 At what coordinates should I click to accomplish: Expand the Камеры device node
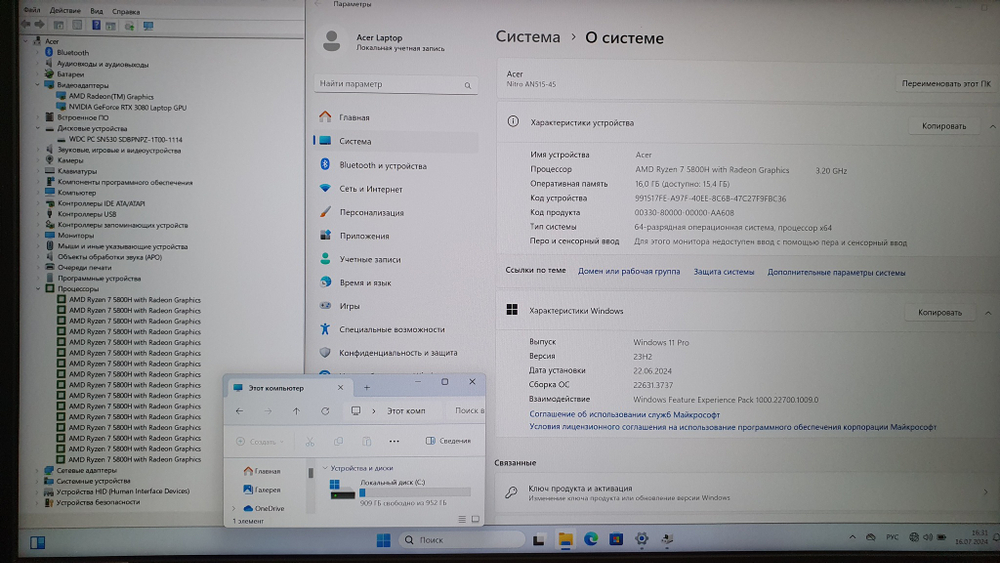coord(37,161)
